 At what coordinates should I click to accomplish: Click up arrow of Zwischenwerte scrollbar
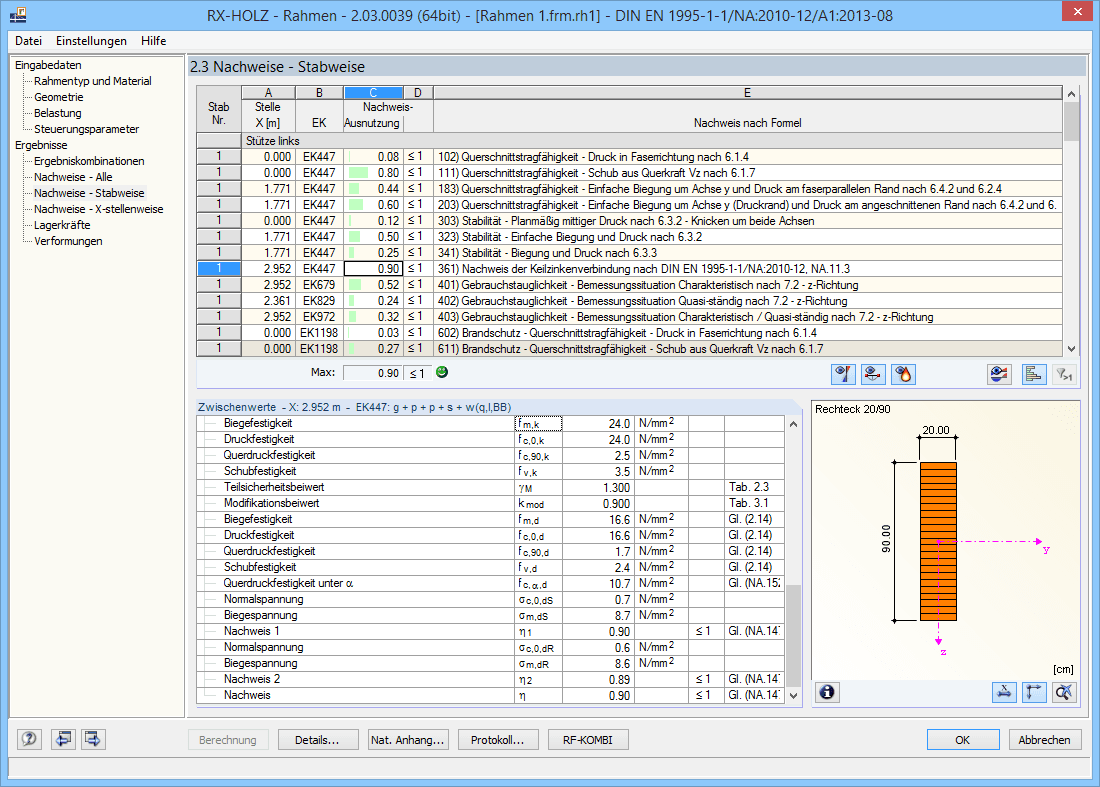(793, 424)
